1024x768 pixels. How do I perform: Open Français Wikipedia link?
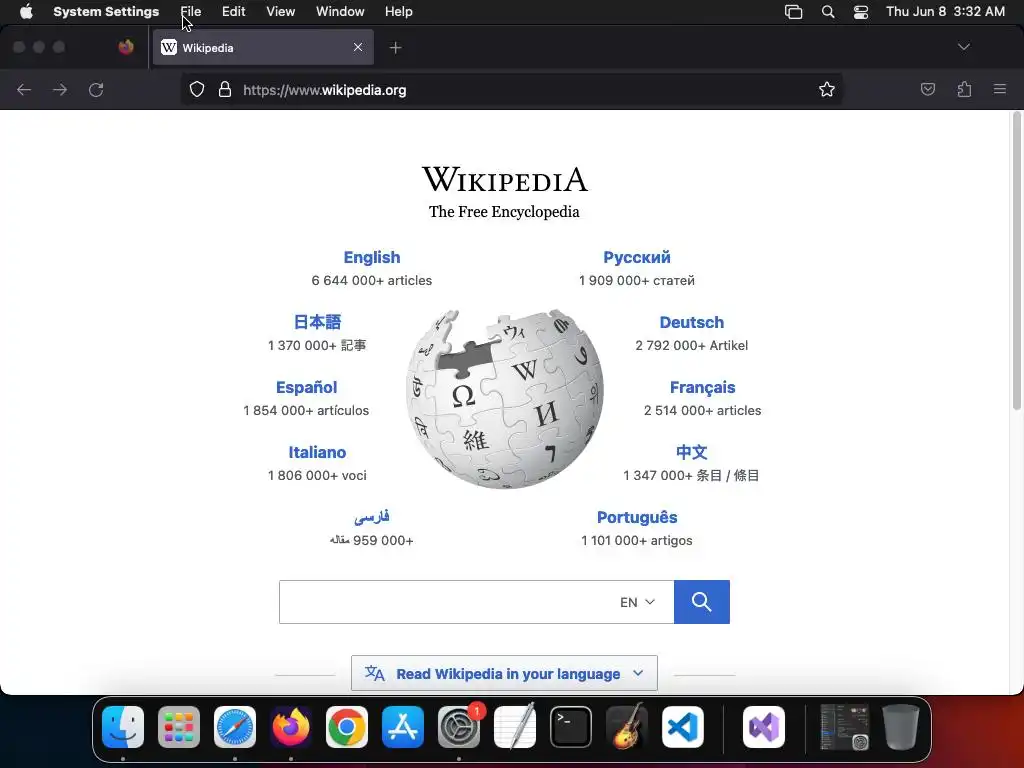[702, 387]
